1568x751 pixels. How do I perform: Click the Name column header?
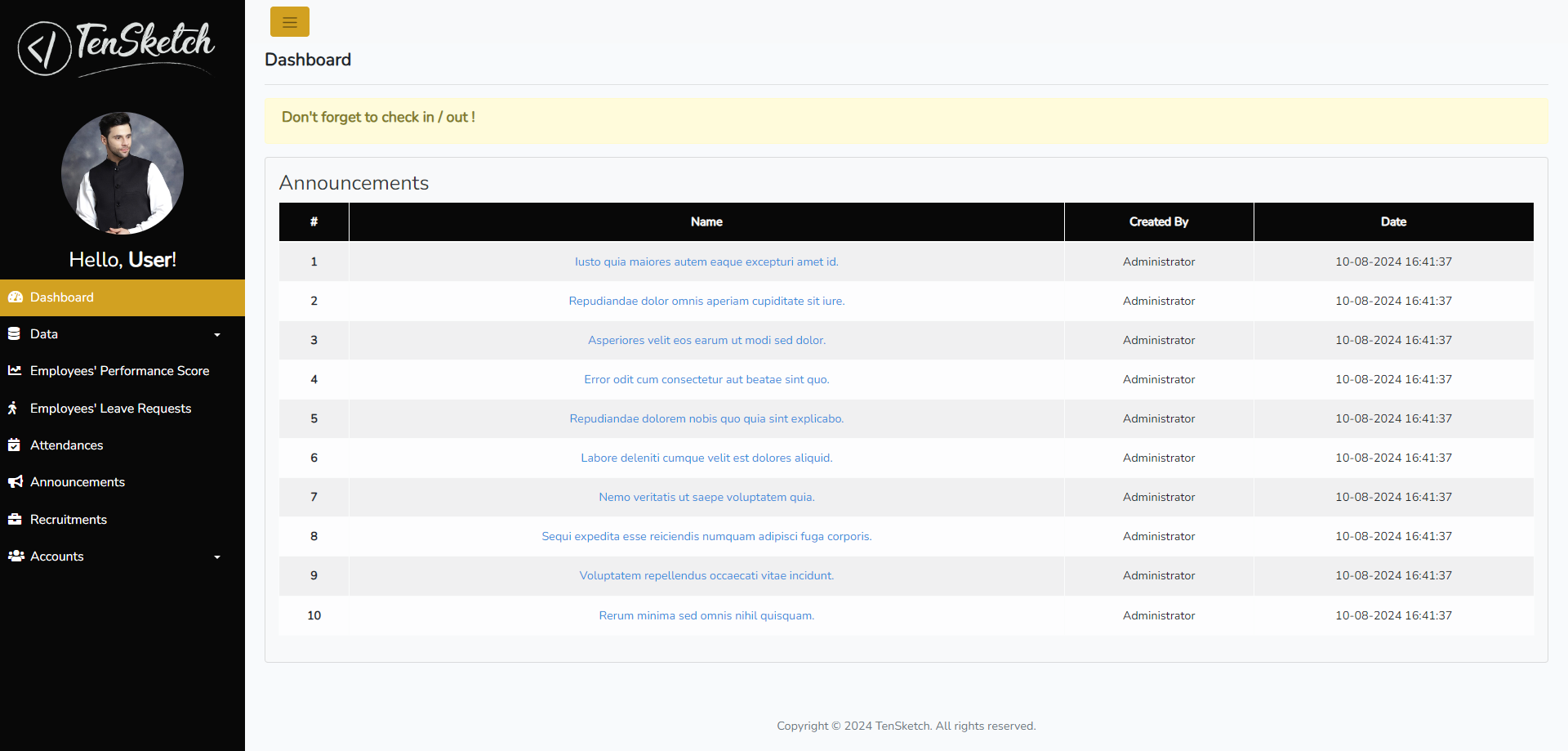[x=706, y=221]
